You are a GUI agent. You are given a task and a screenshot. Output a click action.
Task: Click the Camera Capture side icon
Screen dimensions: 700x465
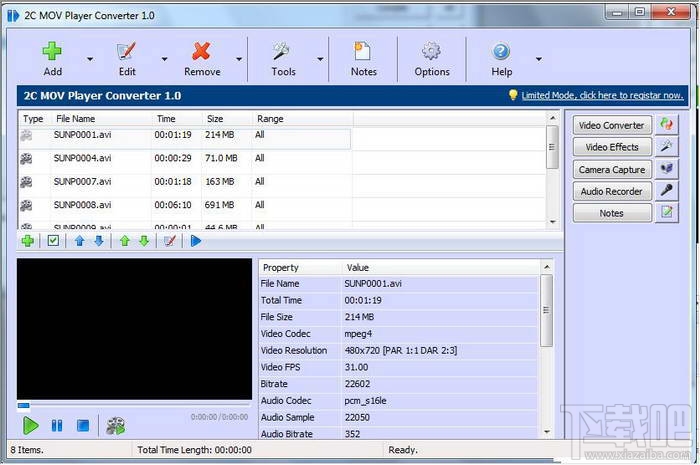click(x=667, y=168)
